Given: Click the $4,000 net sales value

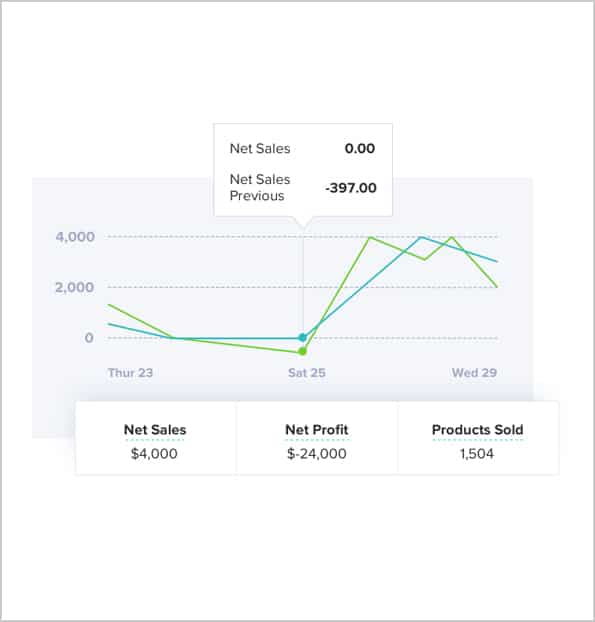Looking at the screenshot, I should pyautogui.click(x=154, y=453).
